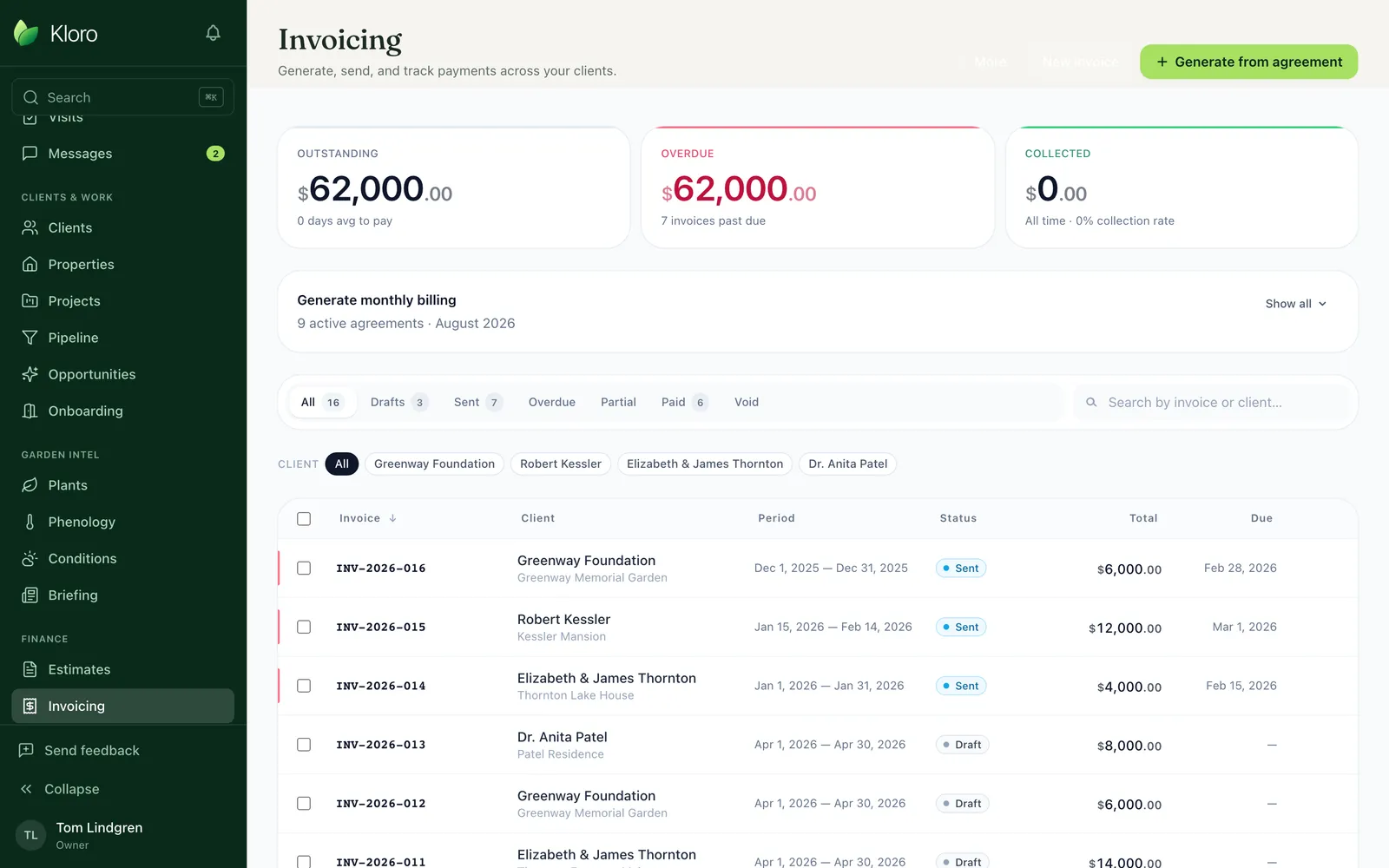This screenshot has width=1389, height=868.
Task: Open Clients via its people icon
Action: pos(30,227)
